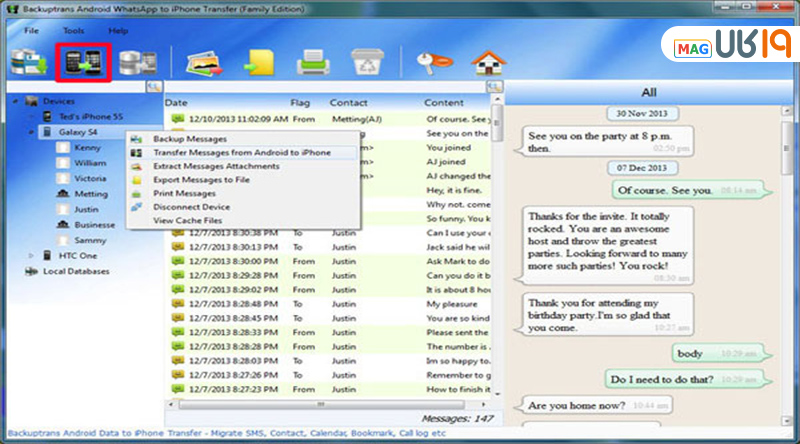Sort by the Contact column header
Viewport: 800px width, 444px height.
(x=348, y=103)
